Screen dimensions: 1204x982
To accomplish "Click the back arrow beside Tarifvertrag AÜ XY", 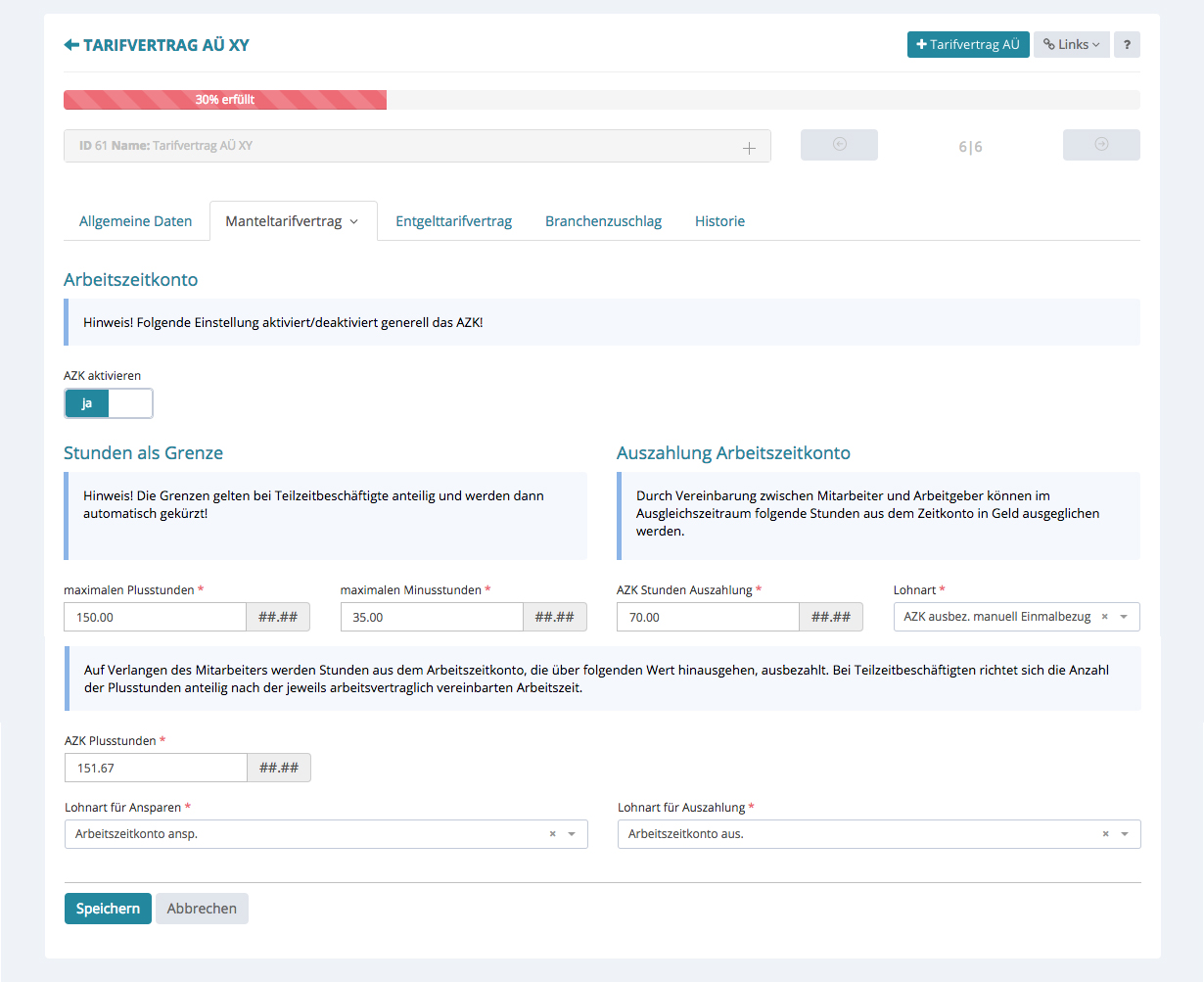I will coord(71,45).
